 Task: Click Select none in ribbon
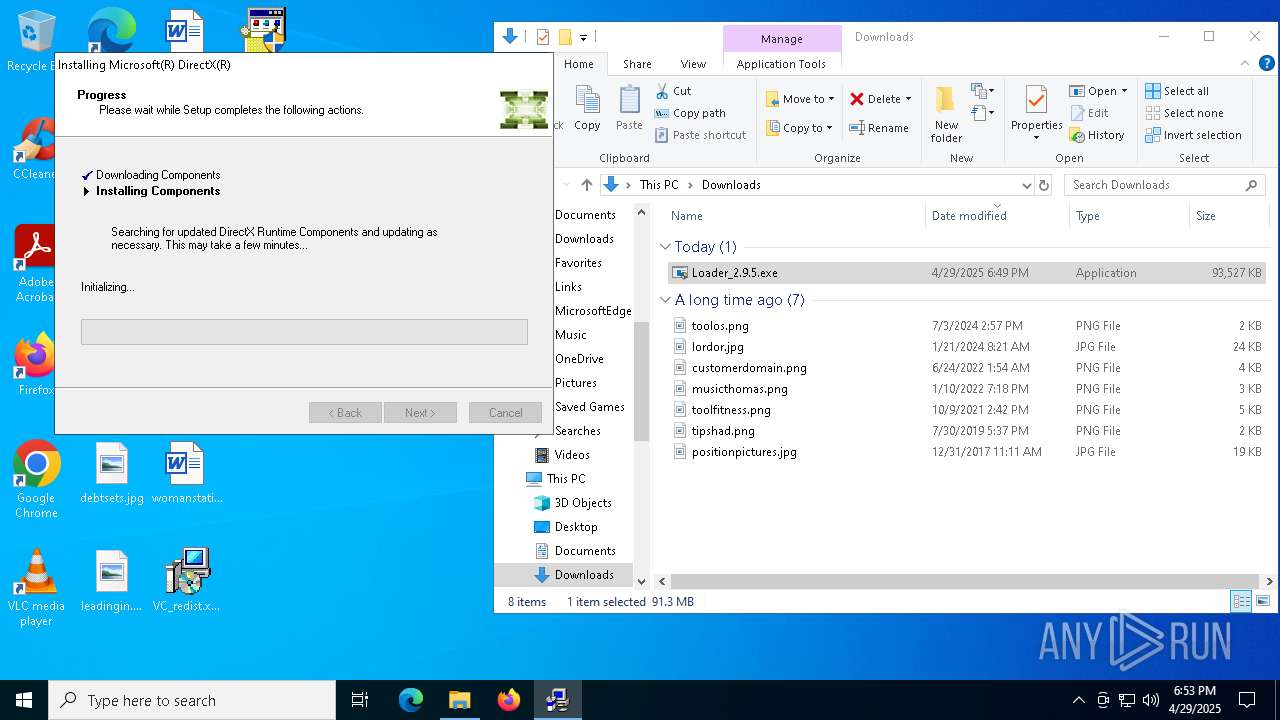coord(1184,113)
